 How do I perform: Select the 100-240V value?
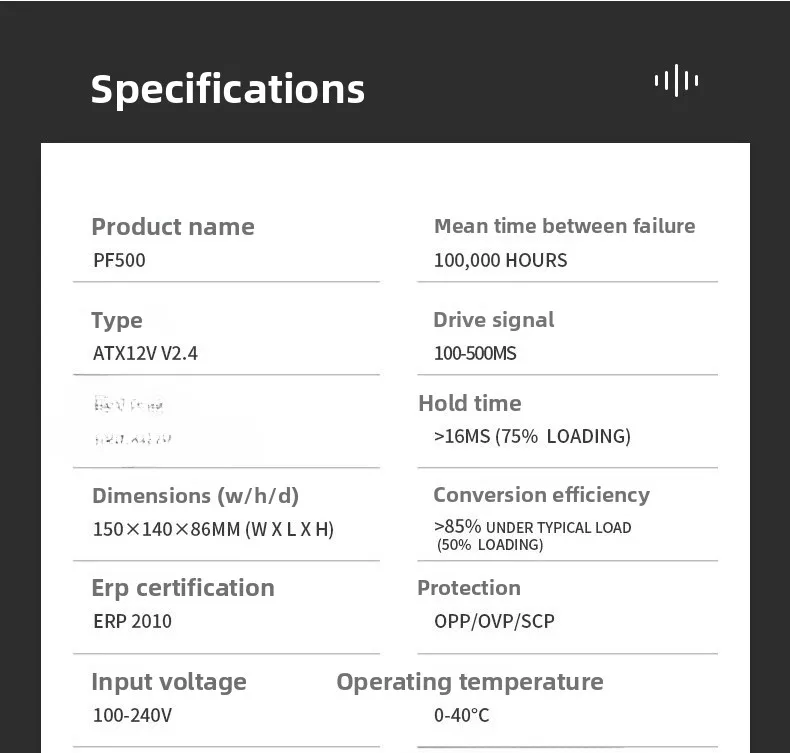132,716
